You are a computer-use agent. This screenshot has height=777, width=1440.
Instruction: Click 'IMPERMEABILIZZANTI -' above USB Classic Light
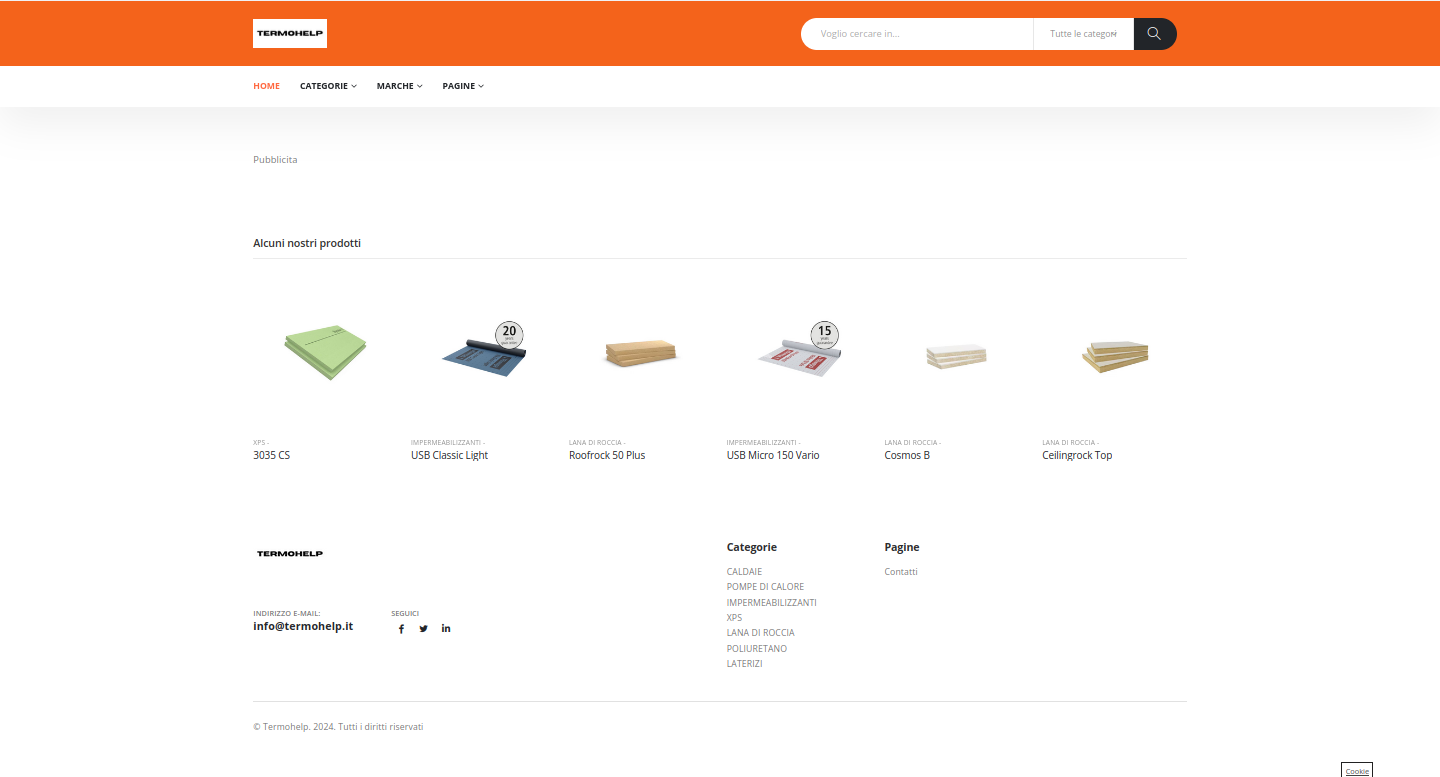(x=448, y=442)
